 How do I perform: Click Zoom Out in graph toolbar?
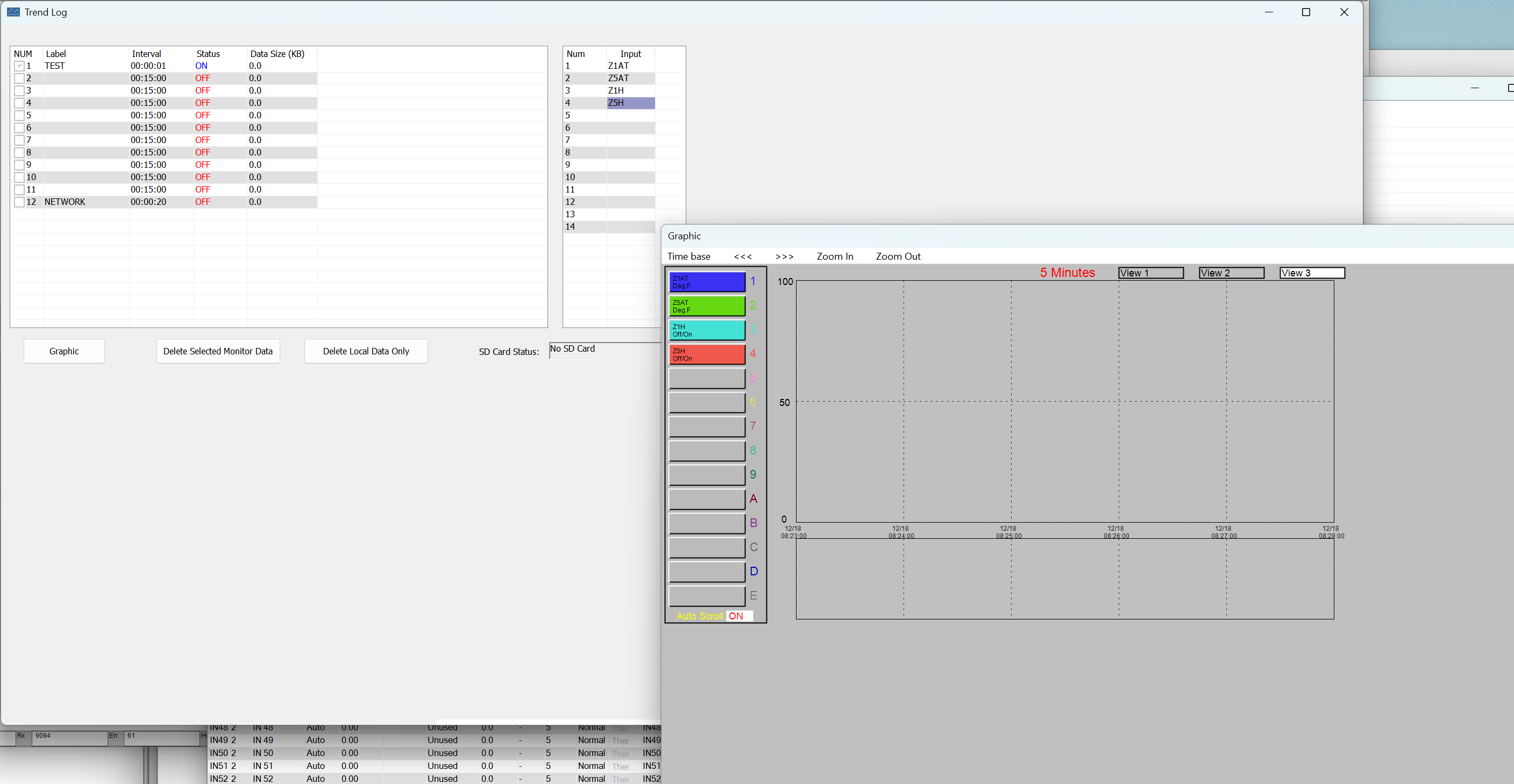(898, 256)
